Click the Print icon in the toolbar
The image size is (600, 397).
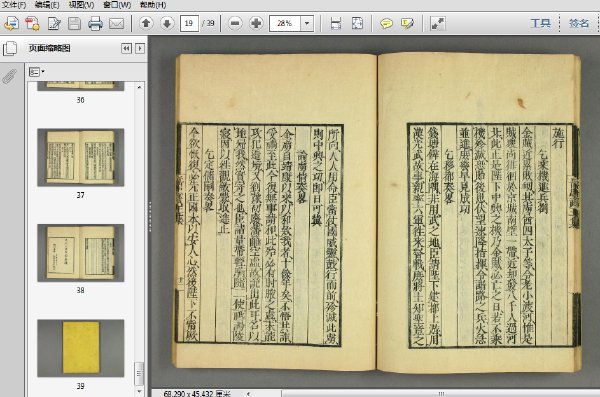(x=95, y=24)
